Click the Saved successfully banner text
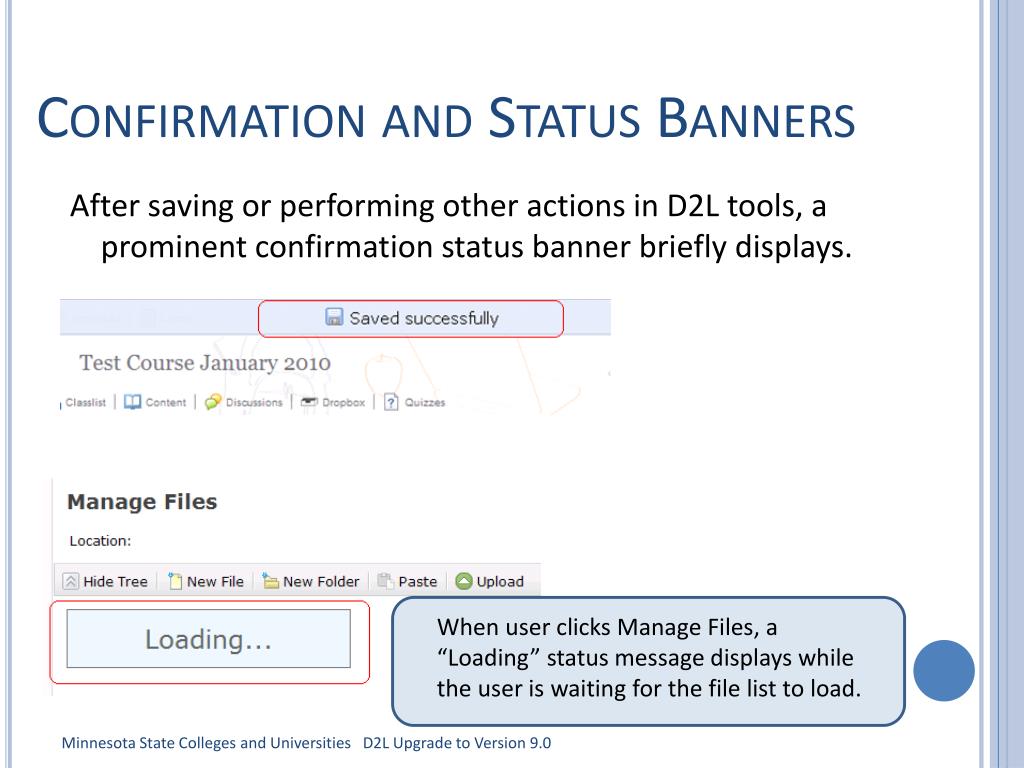Image resolution: width=1024 pixels, height=768 pixels. [424, 318]
